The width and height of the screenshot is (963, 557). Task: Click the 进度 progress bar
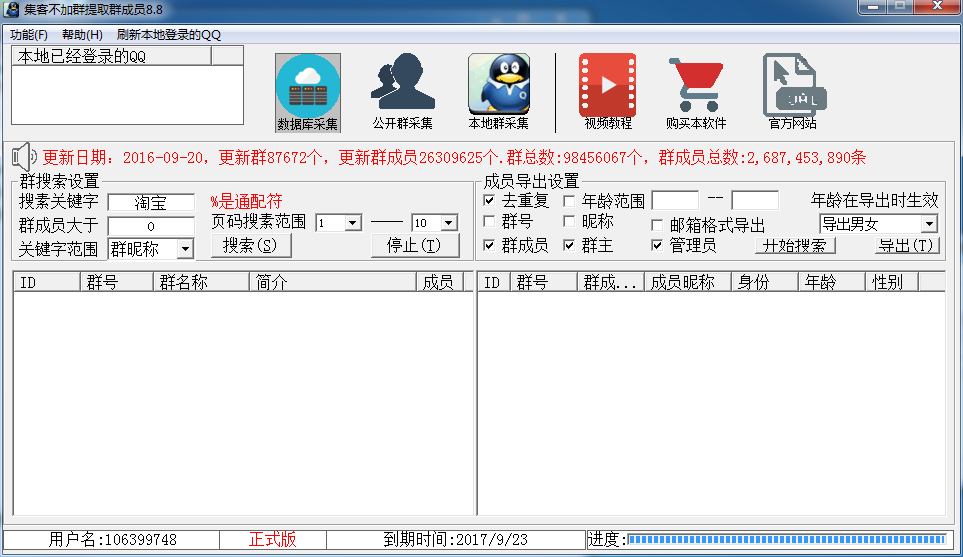pyautogui.click(x=787, y=539)
